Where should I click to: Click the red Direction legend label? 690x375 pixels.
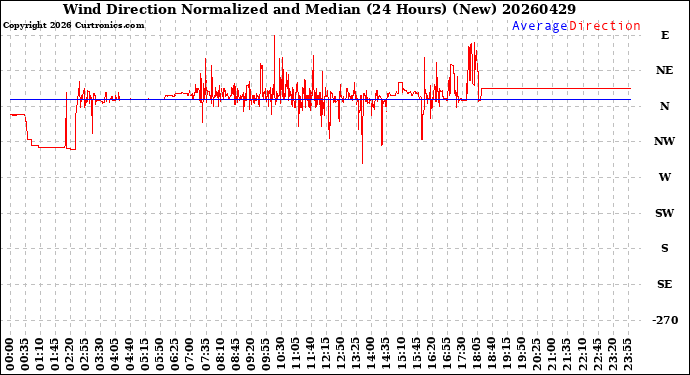click(x=605, y=26)
